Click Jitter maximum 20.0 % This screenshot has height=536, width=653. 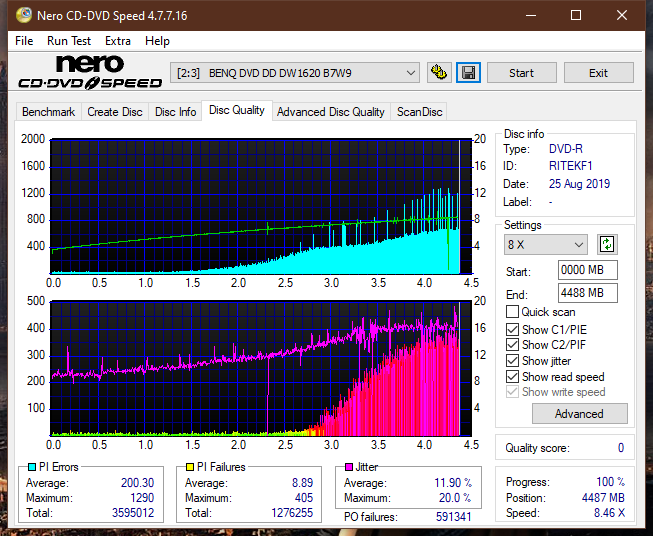(455, 498)
